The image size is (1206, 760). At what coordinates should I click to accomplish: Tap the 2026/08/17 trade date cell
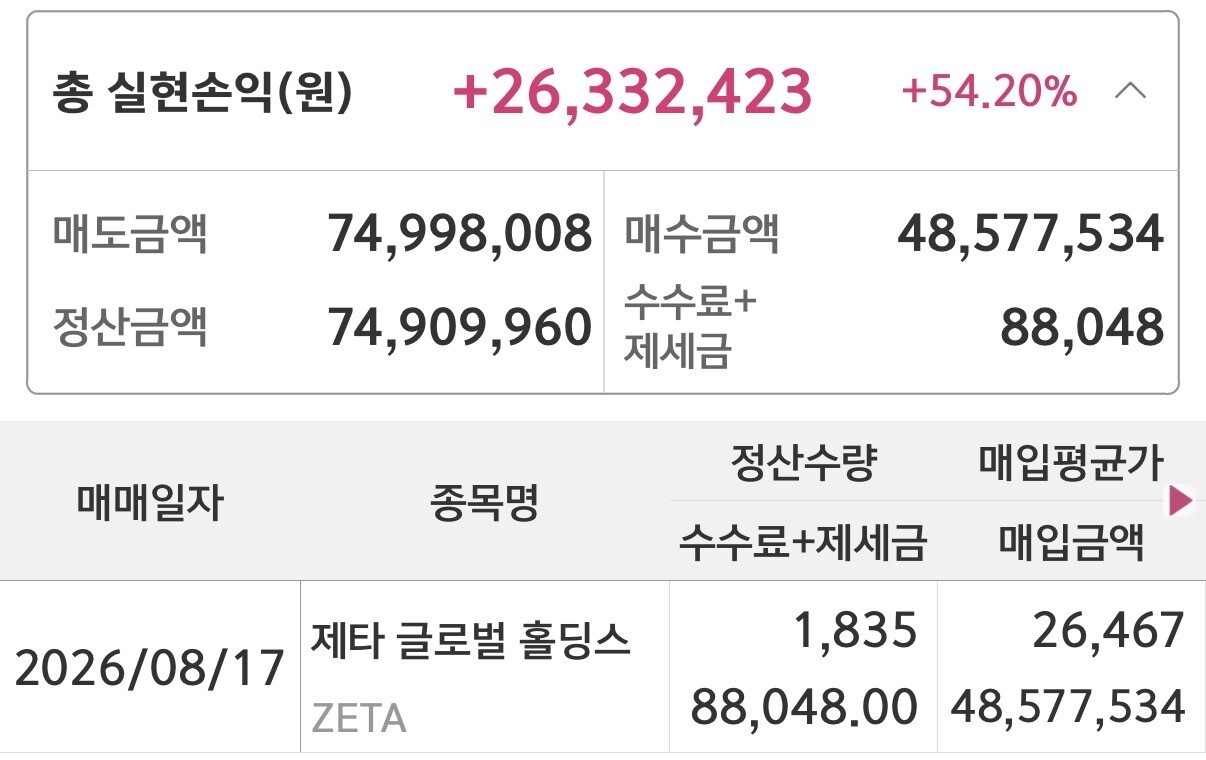coord(150,667)
